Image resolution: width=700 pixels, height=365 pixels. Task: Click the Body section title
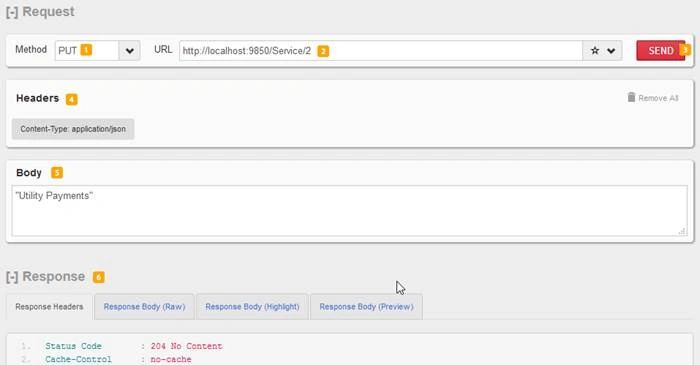[29, 173]
